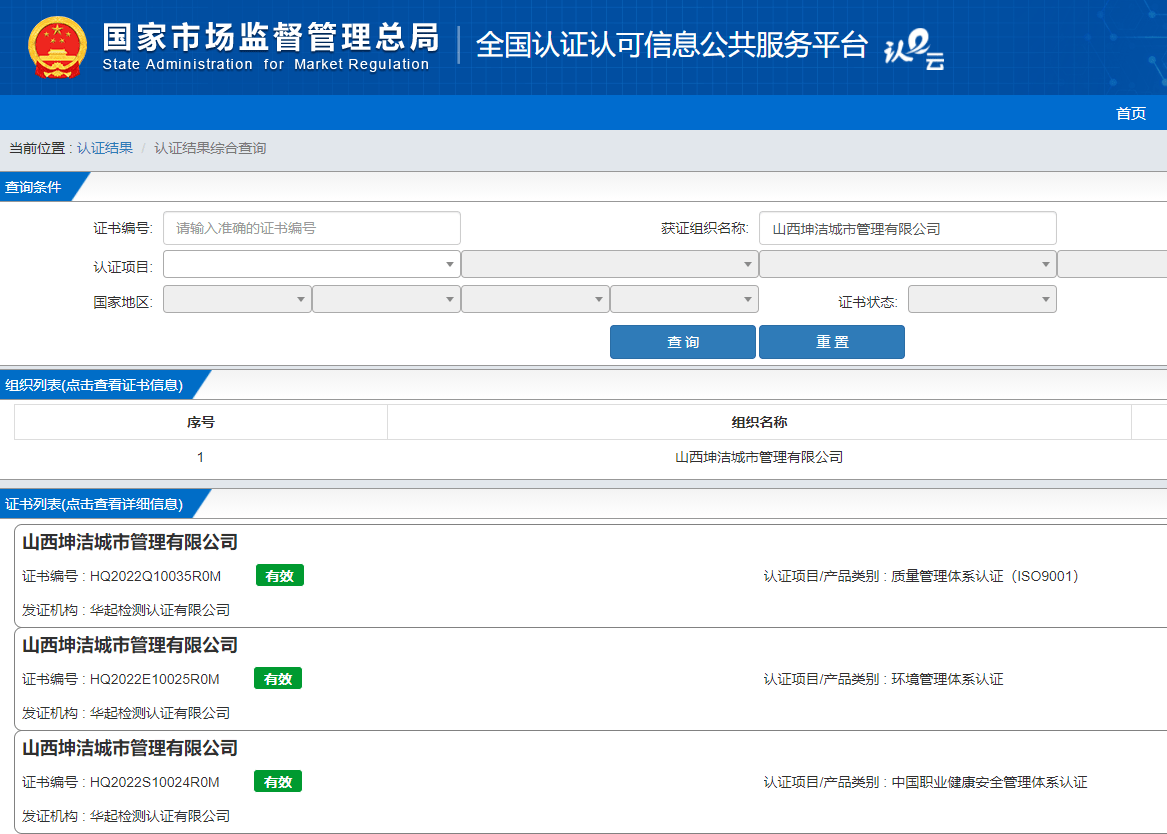Image resolution: width=1167 pixels, height=834 pixels.
Task: Click certificate number HQ2022S10024R0M
Action: coord(155,782)
